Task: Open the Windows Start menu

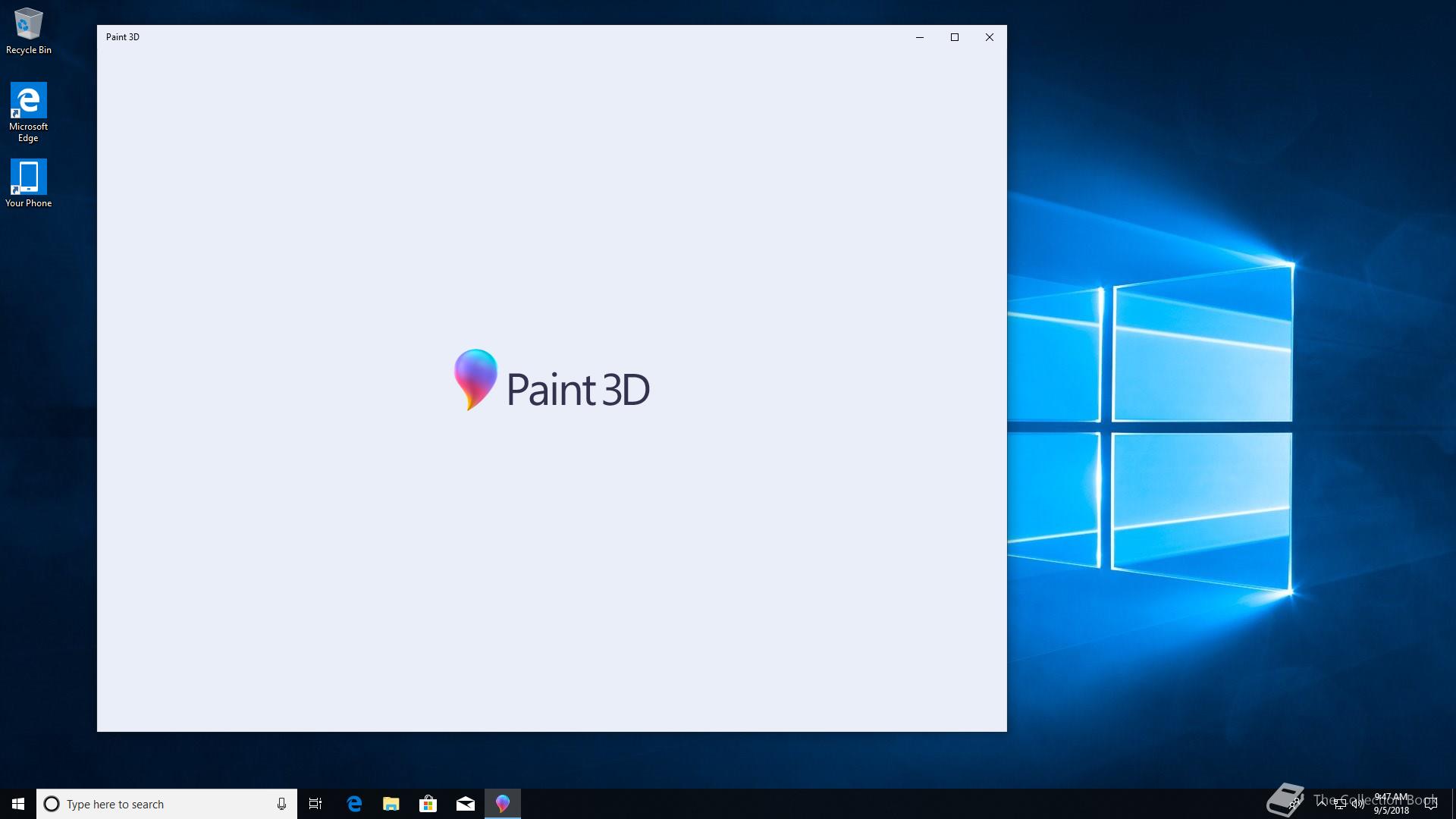Action: [x=18, y=804]
